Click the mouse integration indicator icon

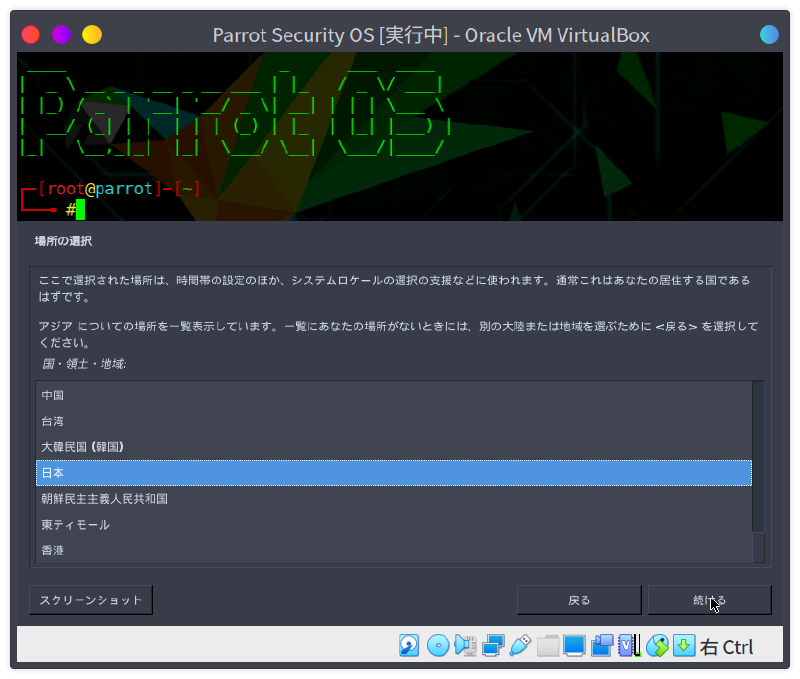pyautogui.click(x=656, y=646)
